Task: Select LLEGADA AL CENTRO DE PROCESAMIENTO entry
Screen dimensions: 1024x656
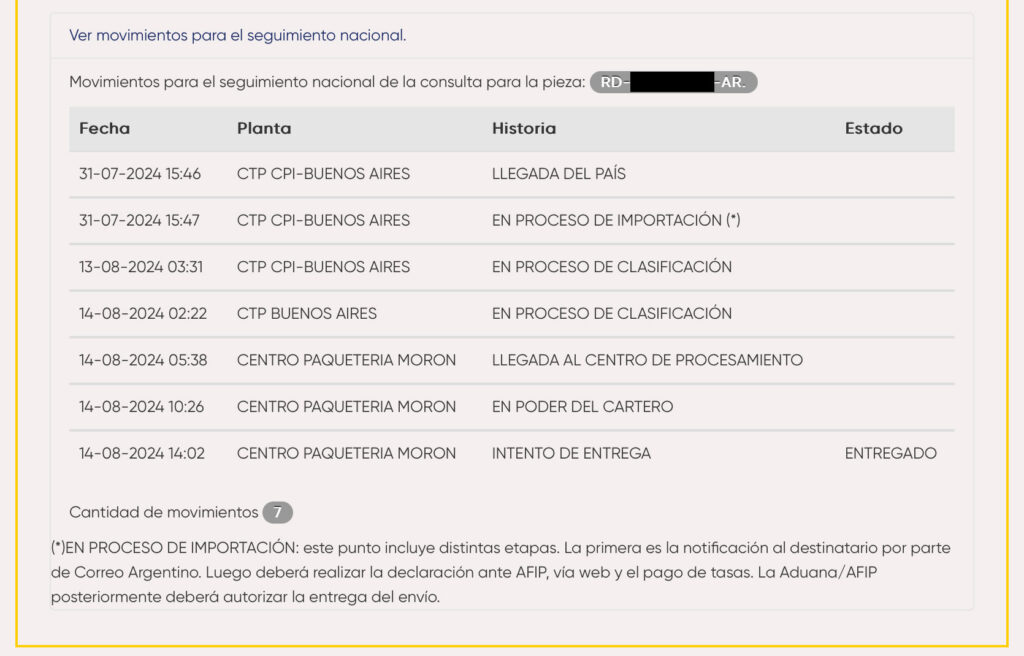Action: point(647,360)
